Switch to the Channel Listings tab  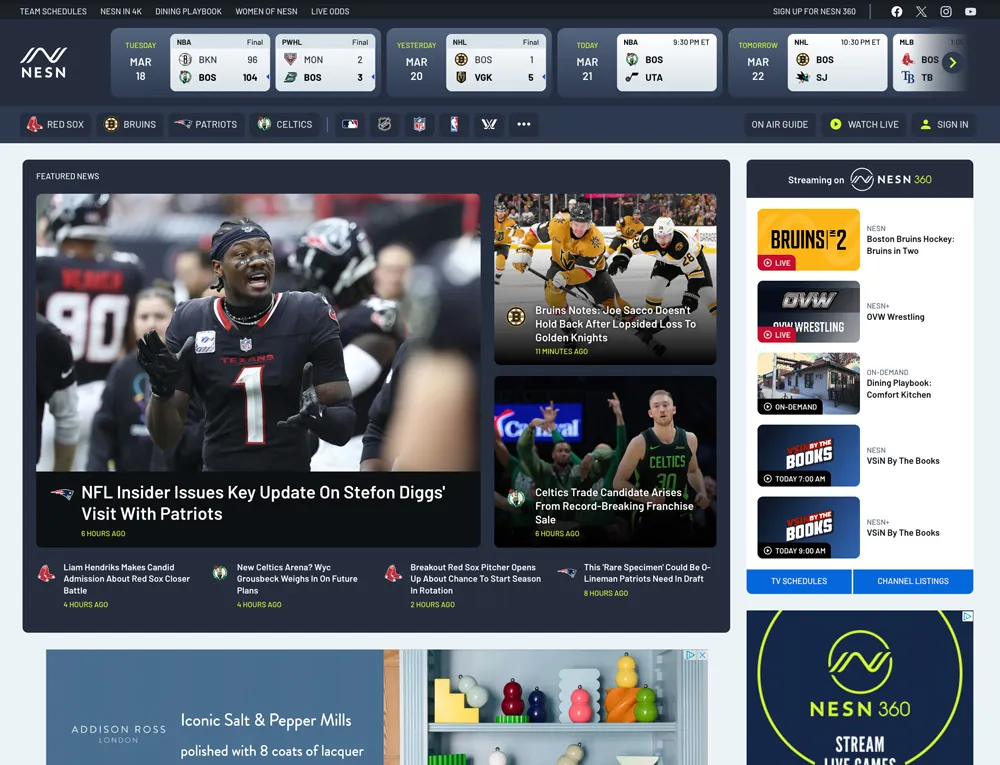912,581
